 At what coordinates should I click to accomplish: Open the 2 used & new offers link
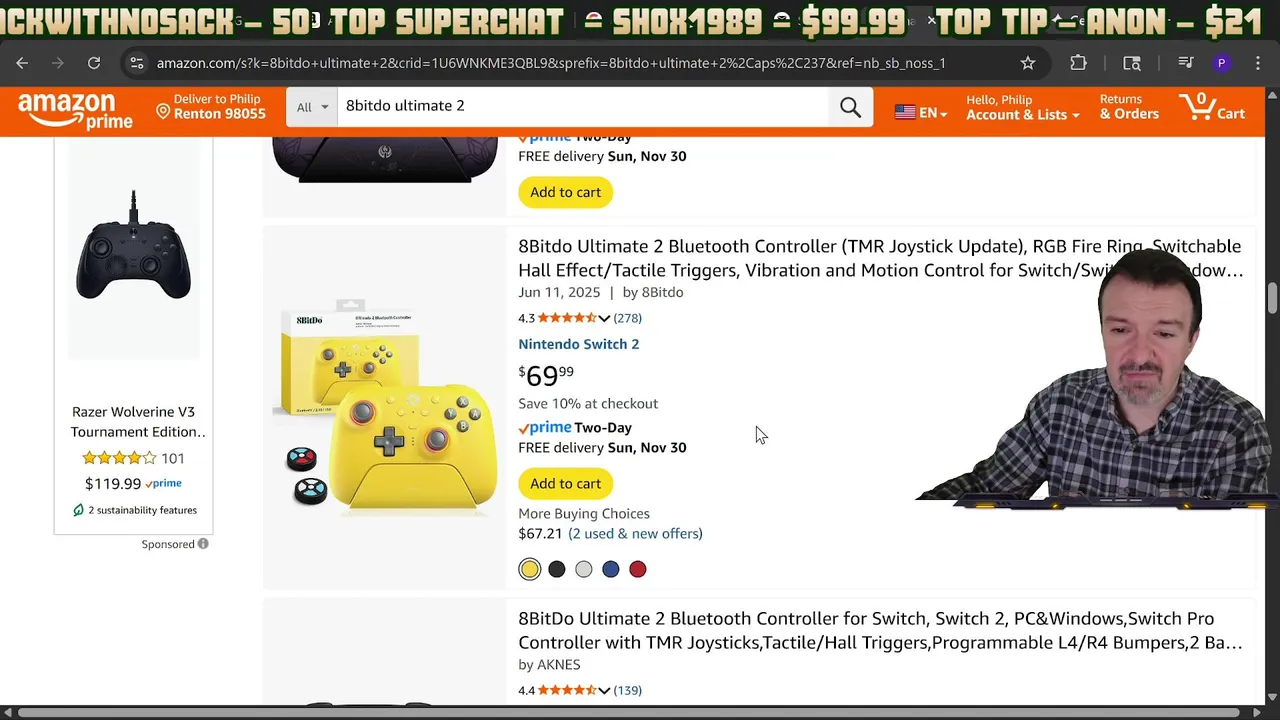(x=635, y=533)
